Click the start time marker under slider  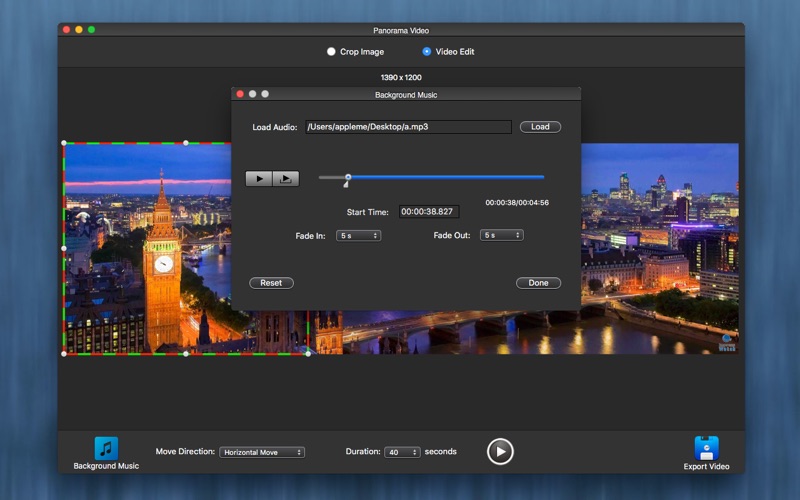pyautogui.click(x=346, y=185)
